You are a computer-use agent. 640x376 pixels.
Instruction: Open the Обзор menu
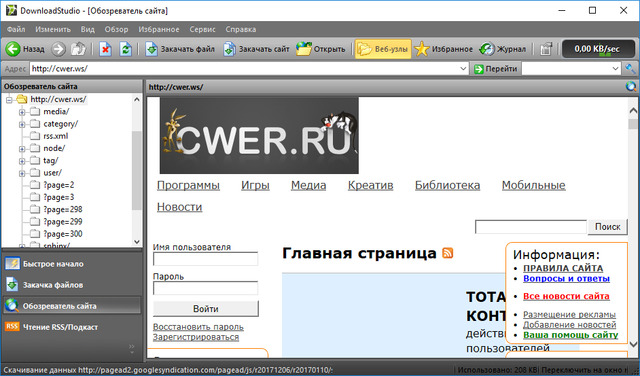116,29
